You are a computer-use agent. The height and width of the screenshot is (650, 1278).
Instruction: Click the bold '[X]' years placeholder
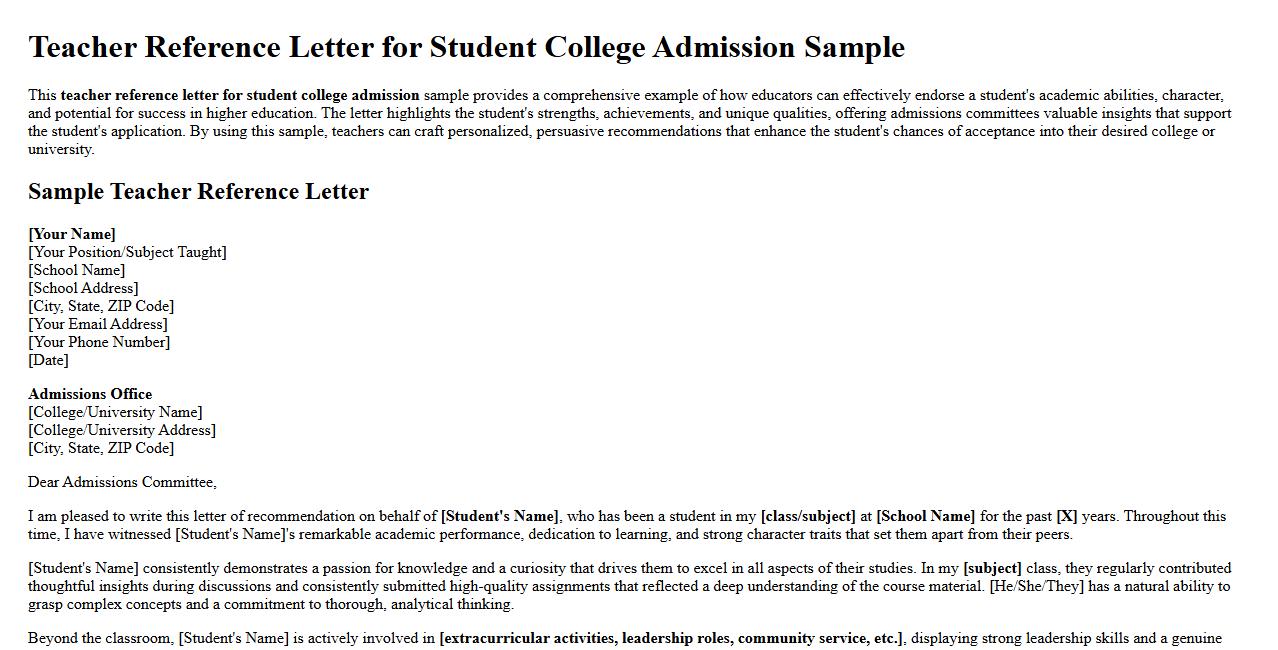[x=1067, y=516]
